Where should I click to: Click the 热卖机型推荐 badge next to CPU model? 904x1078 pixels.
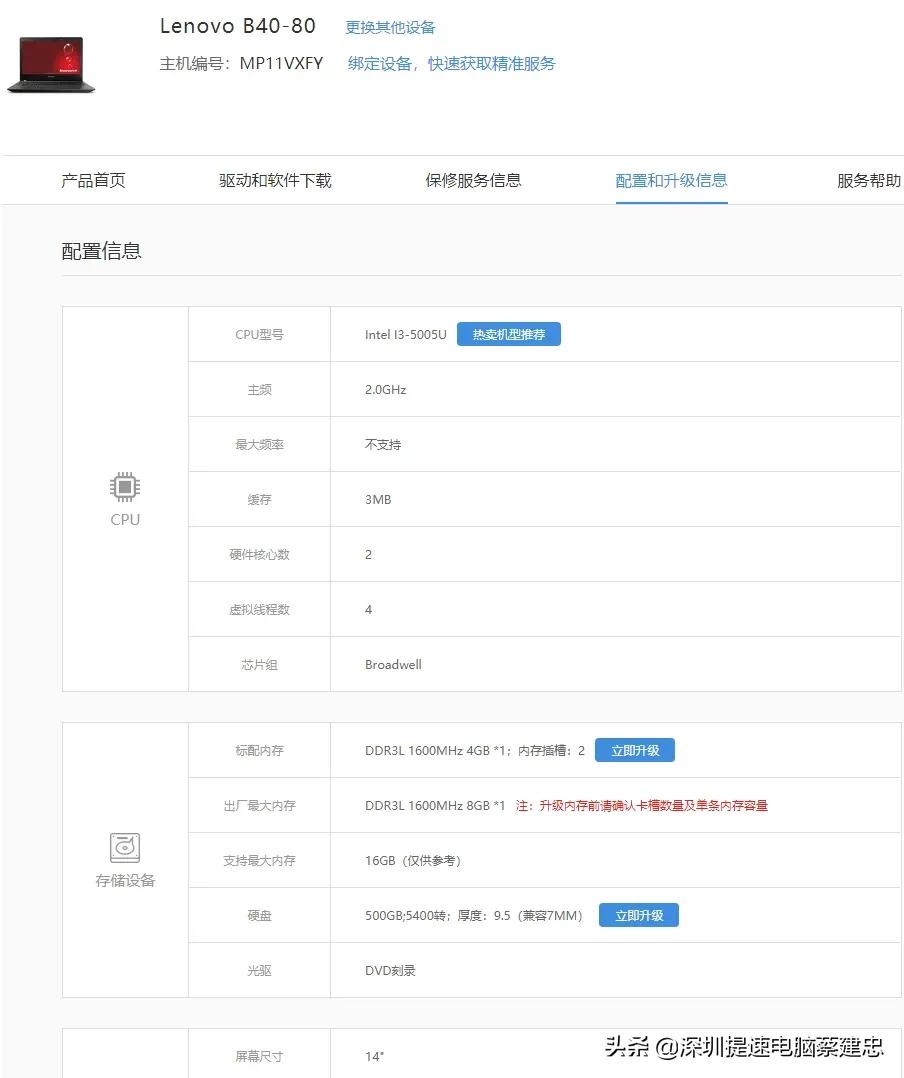(509, 334)
